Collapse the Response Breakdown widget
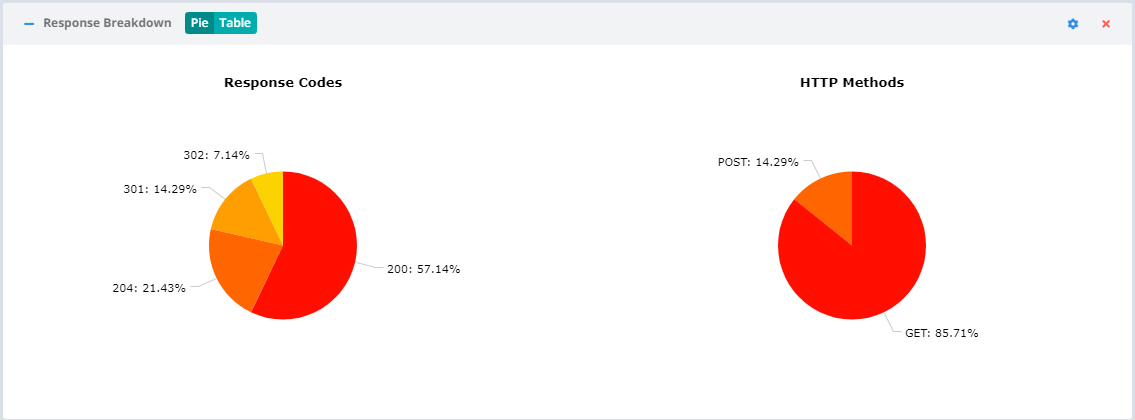 coord(29,23)
